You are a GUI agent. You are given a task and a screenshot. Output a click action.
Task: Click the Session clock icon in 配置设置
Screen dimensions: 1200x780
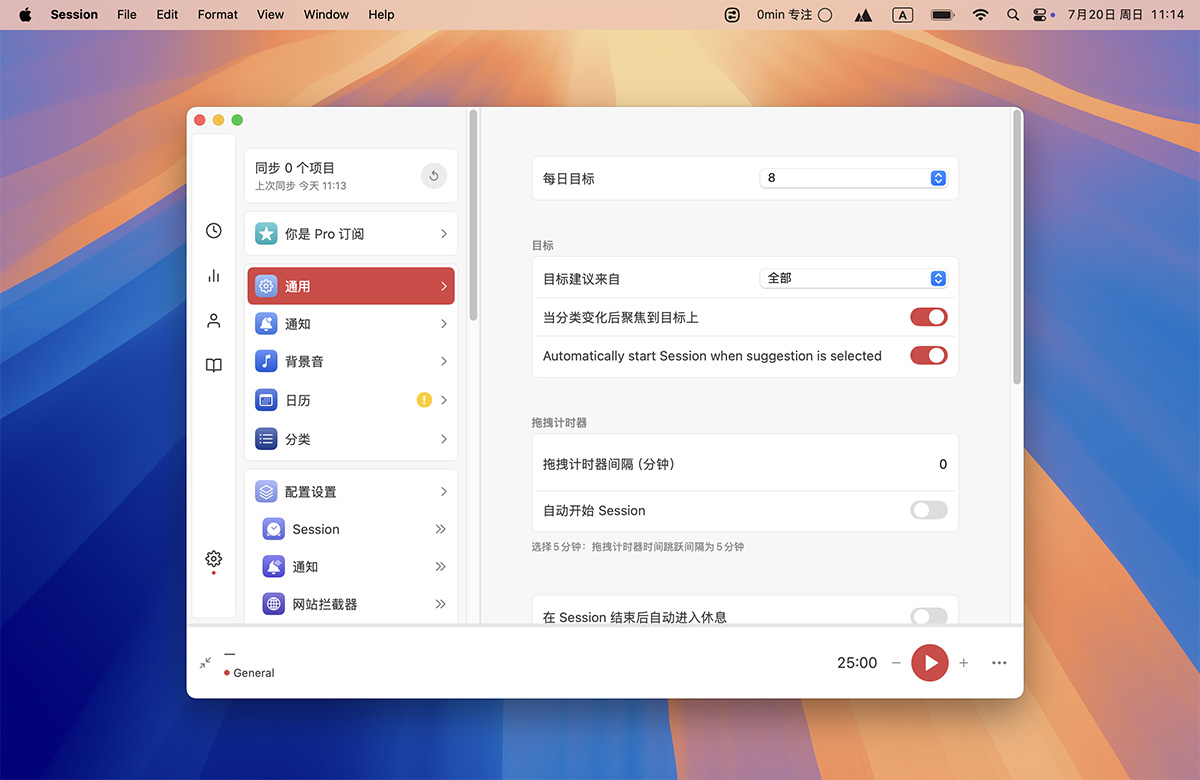click(274, 529)
